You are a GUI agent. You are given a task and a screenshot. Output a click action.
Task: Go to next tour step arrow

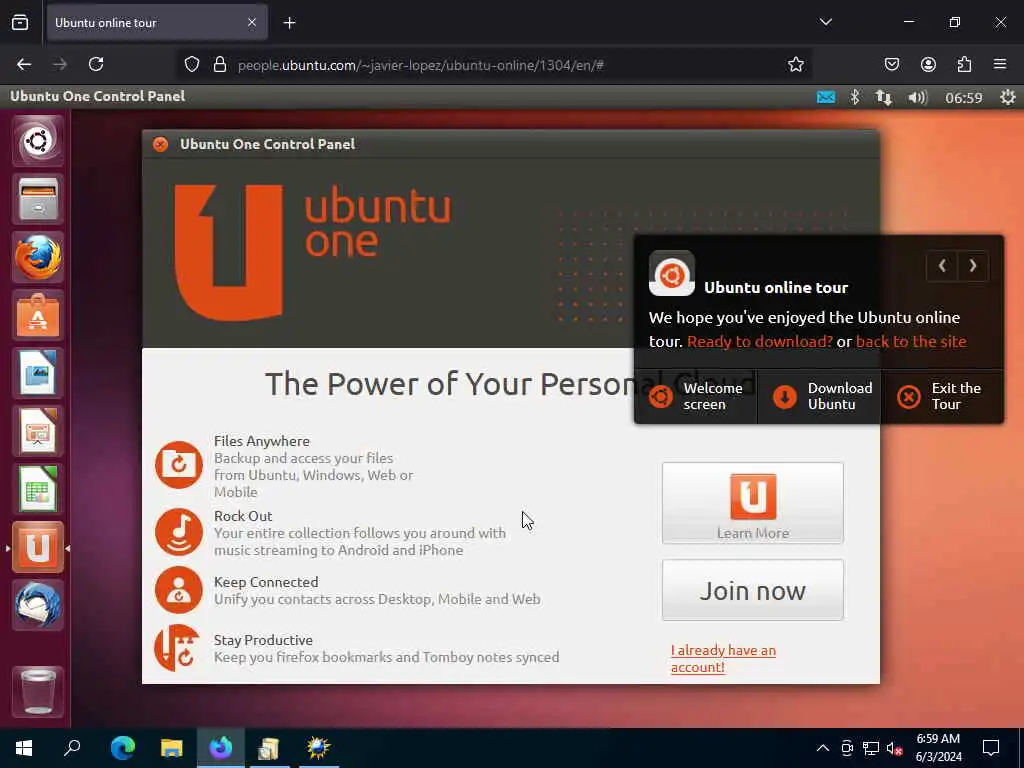973,266
